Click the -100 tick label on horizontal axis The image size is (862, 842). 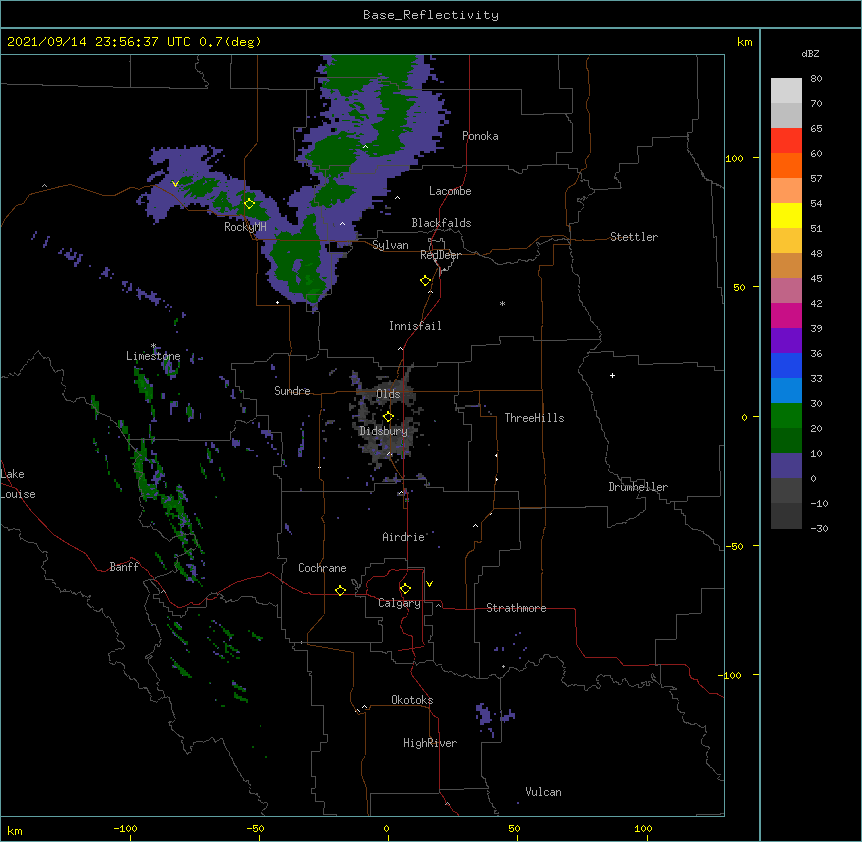click(125, 828)
